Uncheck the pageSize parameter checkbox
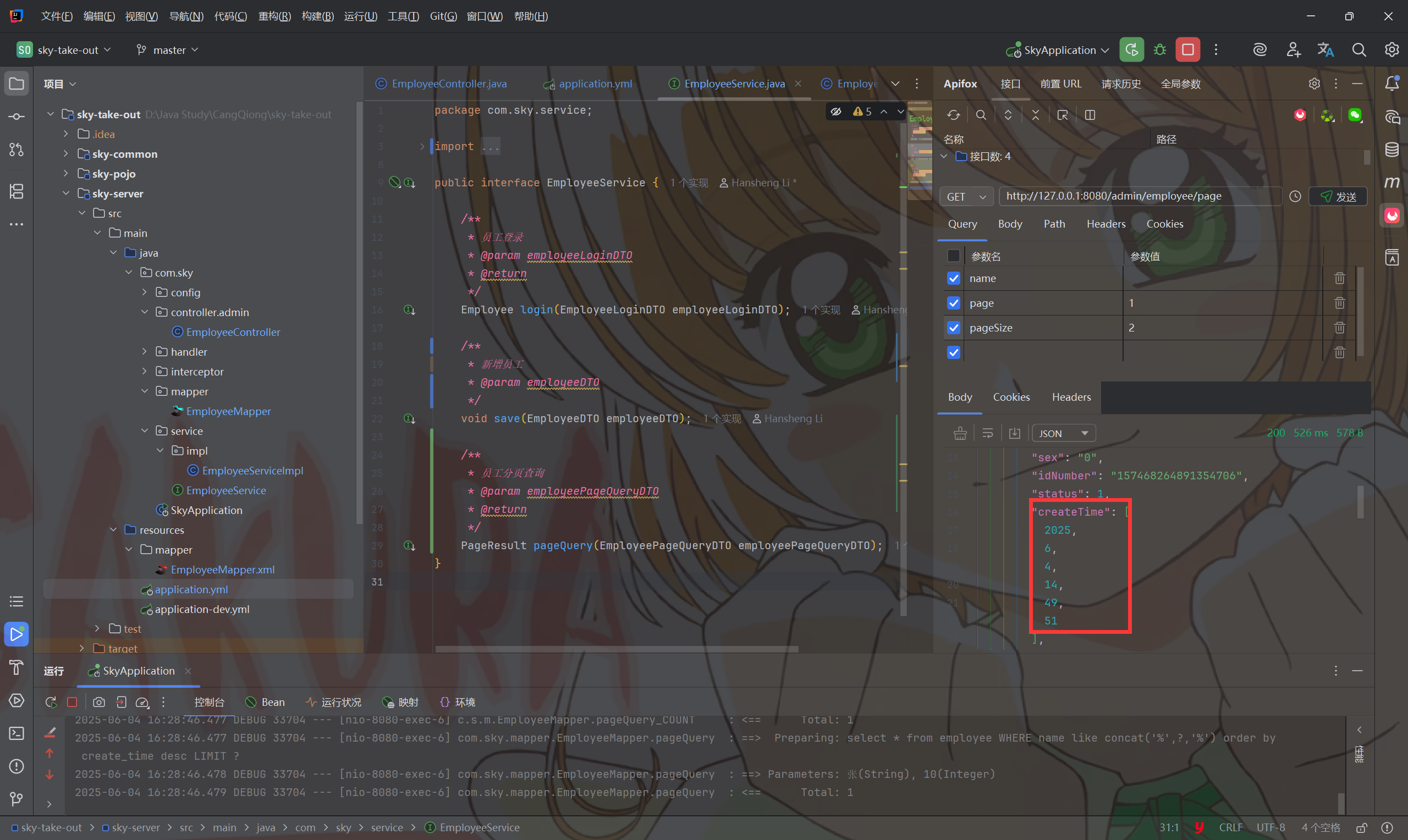This screenshot has height=840, width=1408. coord(953,328)
